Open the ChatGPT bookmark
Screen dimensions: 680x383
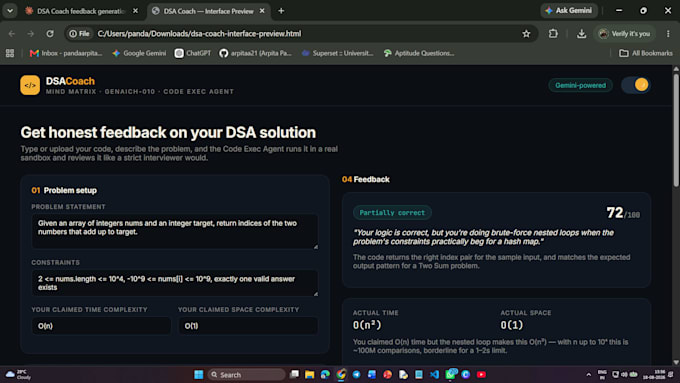click(x=193, y=53)
